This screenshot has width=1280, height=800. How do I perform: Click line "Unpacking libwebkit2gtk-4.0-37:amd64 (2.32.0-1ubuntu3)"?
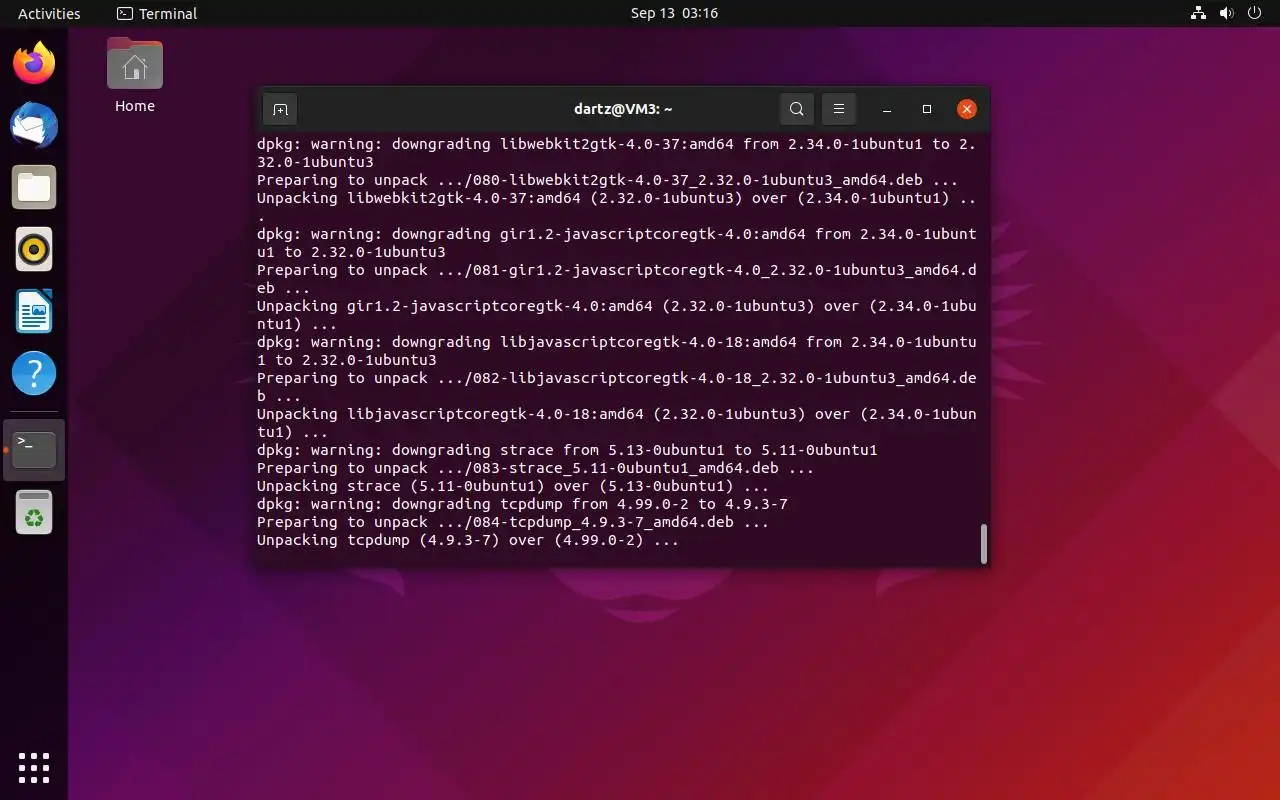click(617, 207)
